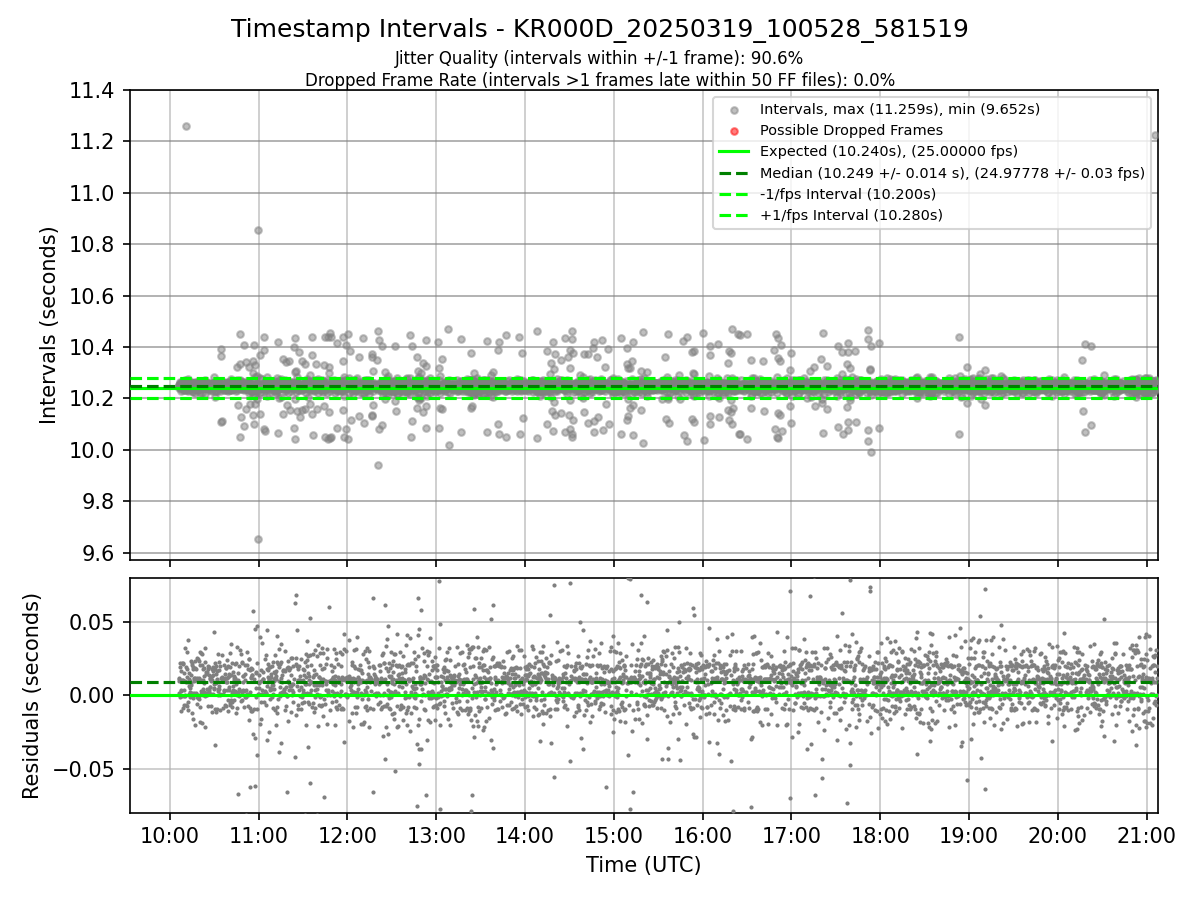
Task: Click the 16:00 time tick label
Action: pyautogui.click(x=703, y=836)
